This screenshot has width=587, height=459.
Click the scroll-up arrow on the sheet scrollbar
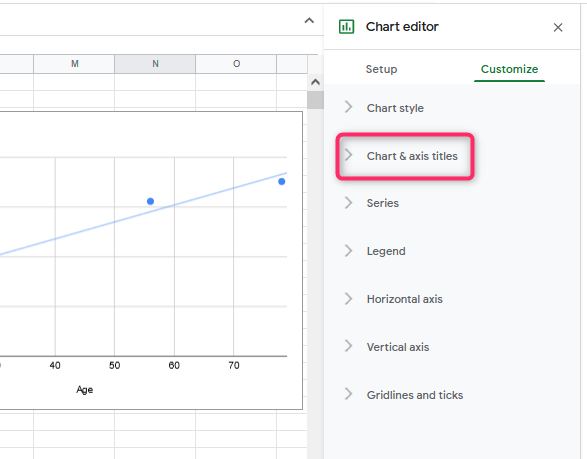(x=315, y=82)
